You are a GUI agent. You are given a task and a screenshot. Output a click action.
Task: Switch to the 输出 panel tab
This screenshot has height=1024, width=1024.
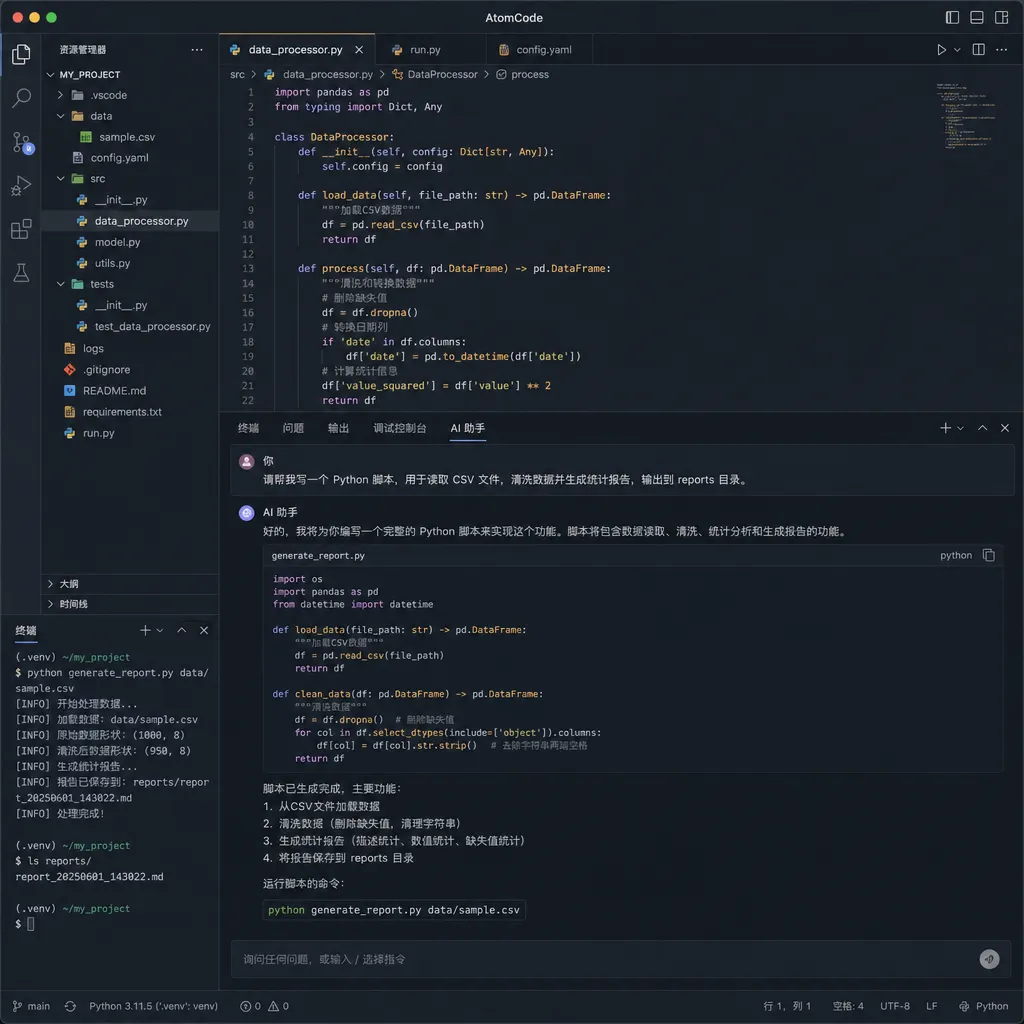[338, 428]
